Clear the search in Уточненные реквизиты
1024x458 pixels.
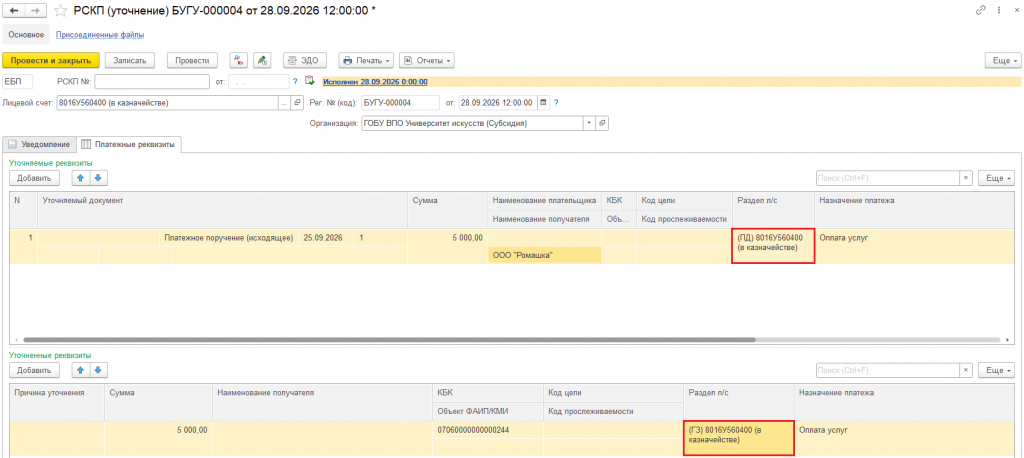(x=966, y=370)
